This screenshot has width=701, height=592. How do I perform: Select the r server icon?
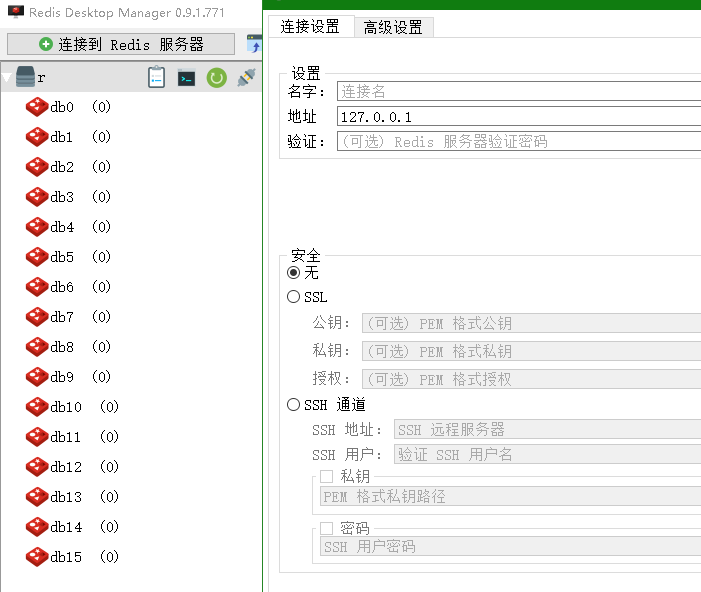(25, 77)
